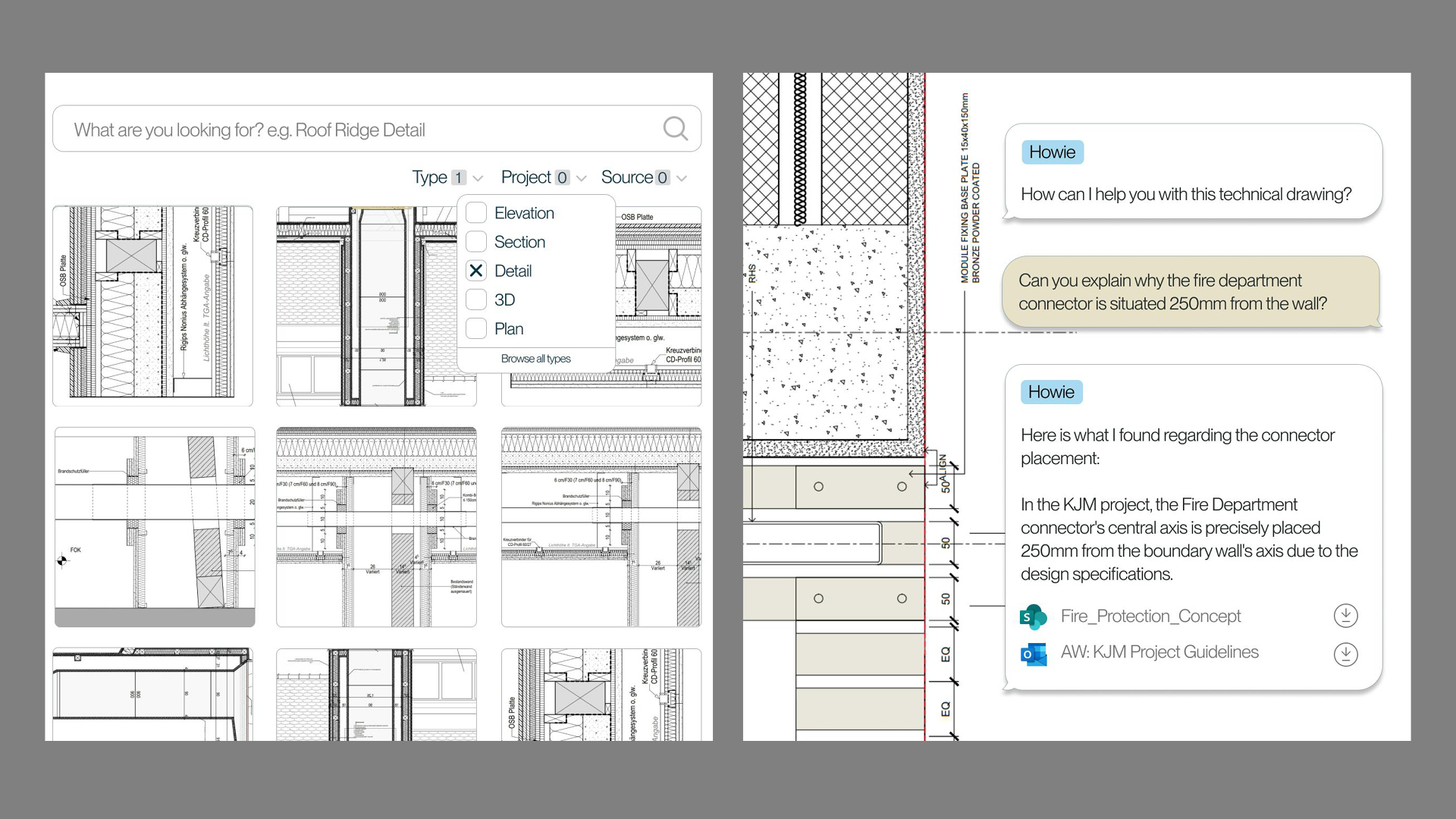
Task: Uncheck the Detail type checkbox
Action: [x=476, y=271]
